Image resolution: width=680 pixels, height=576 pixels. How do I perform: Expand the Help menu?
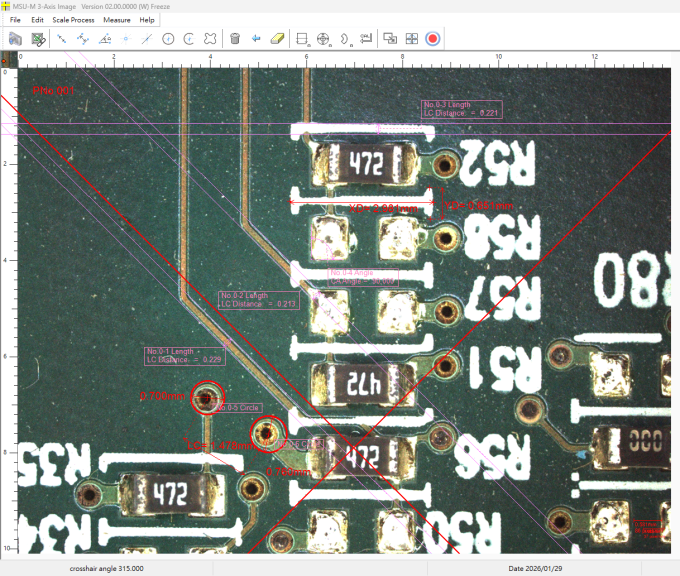tap(147, 20)
